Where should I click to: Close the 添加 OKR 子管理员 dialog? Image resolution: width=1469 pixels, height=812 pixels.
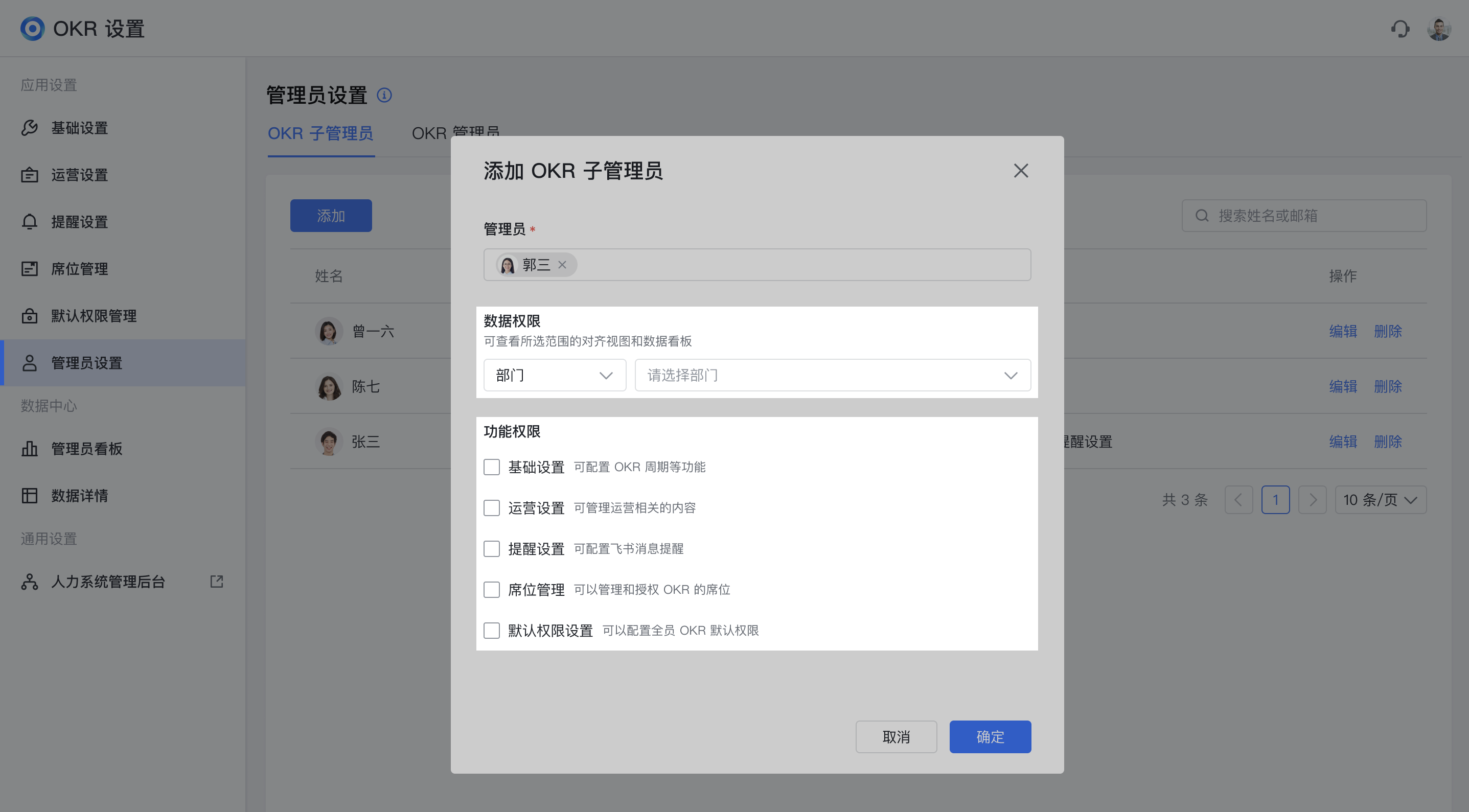[1020, 171]
